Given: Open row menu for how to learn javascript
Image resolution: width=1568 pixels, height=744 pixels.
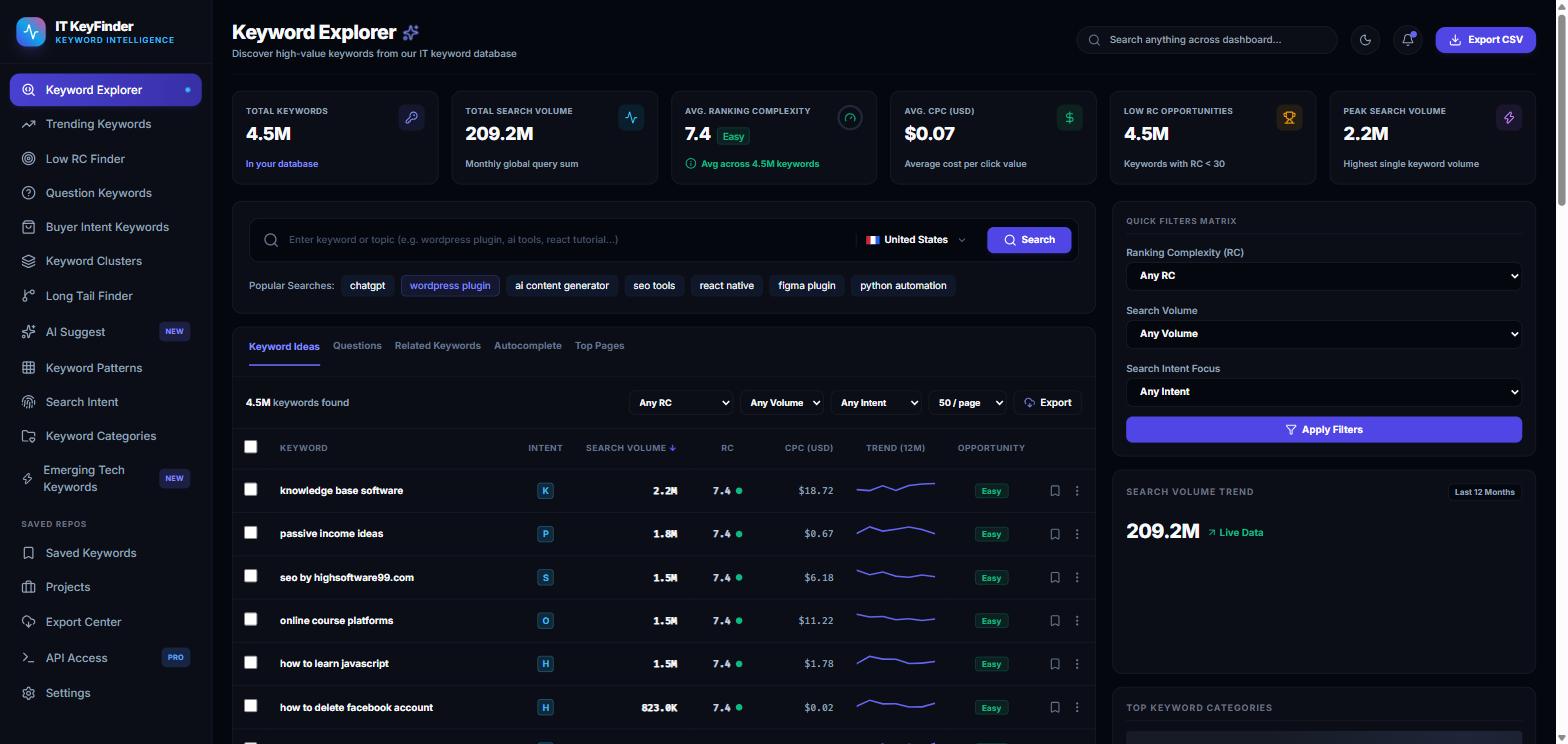Looking at the screenshot, I should 1077,664.
